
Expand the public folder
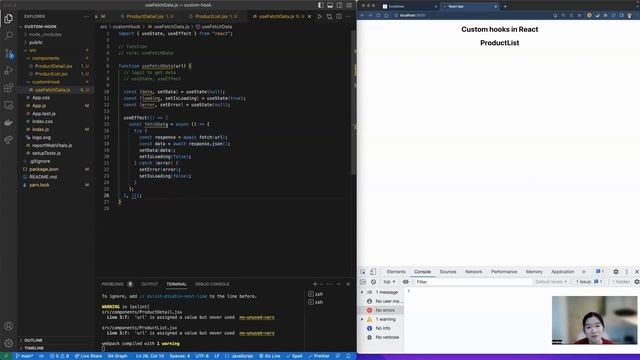pos(36,42)
